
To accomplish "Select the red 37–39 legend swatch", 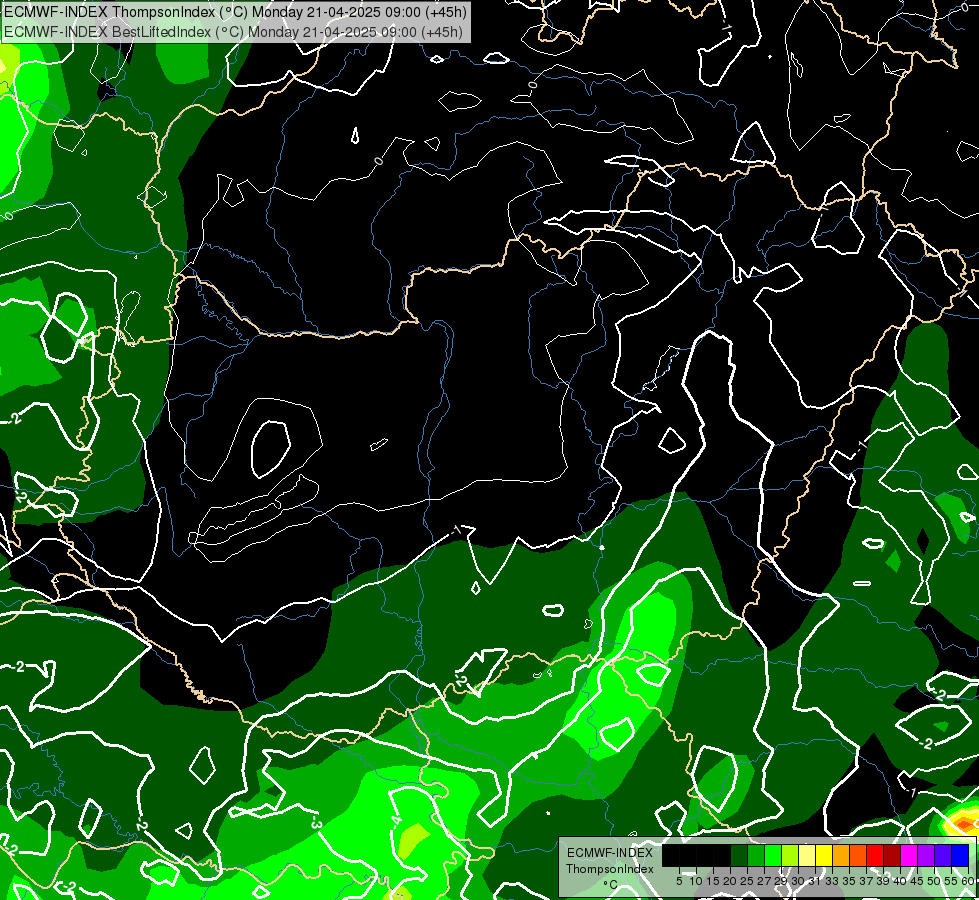I will pyautogui.click(x=875, y=855).
